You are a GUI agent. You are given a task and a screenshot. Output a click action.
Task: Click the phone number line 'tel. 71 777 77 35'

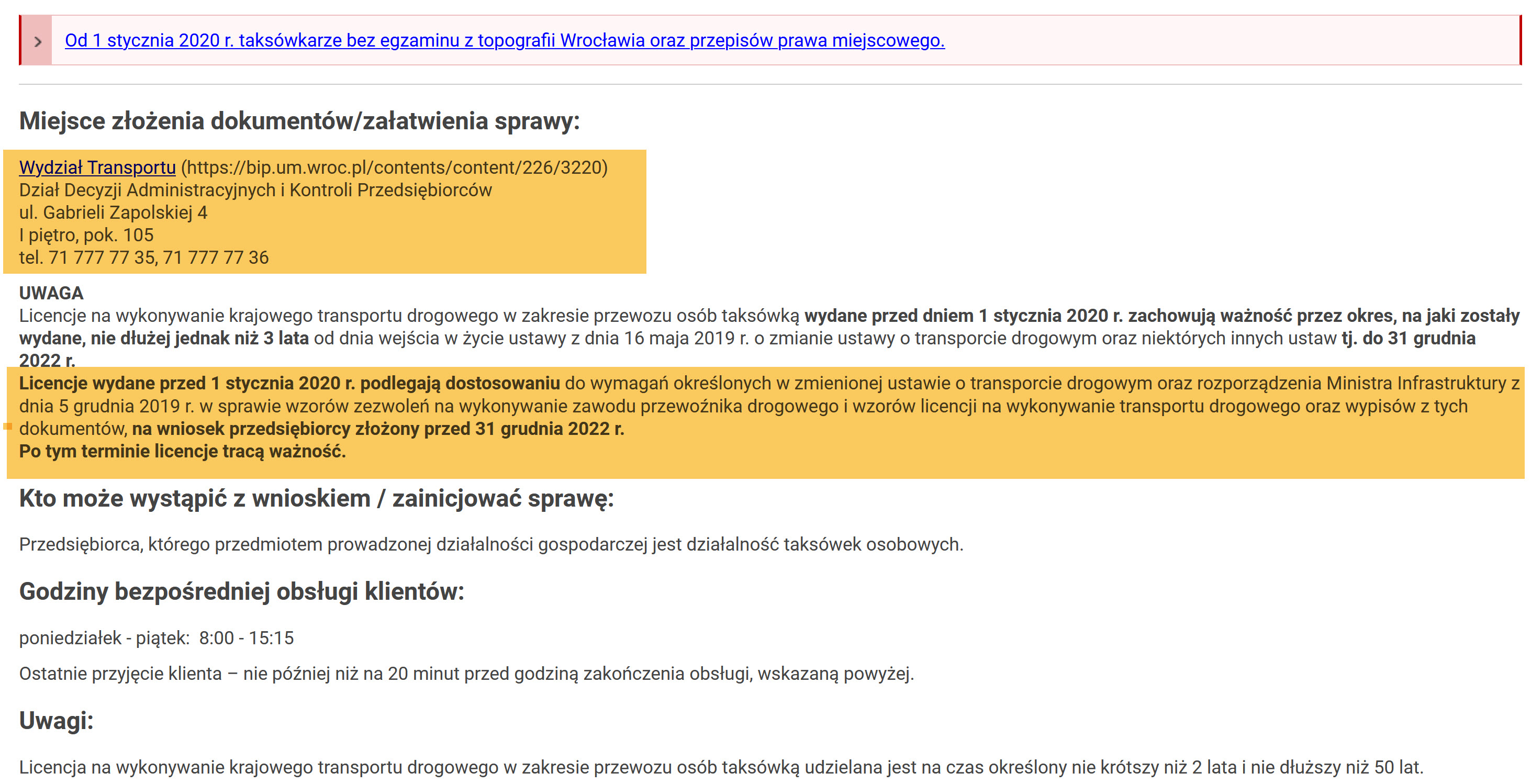[143, 258]
